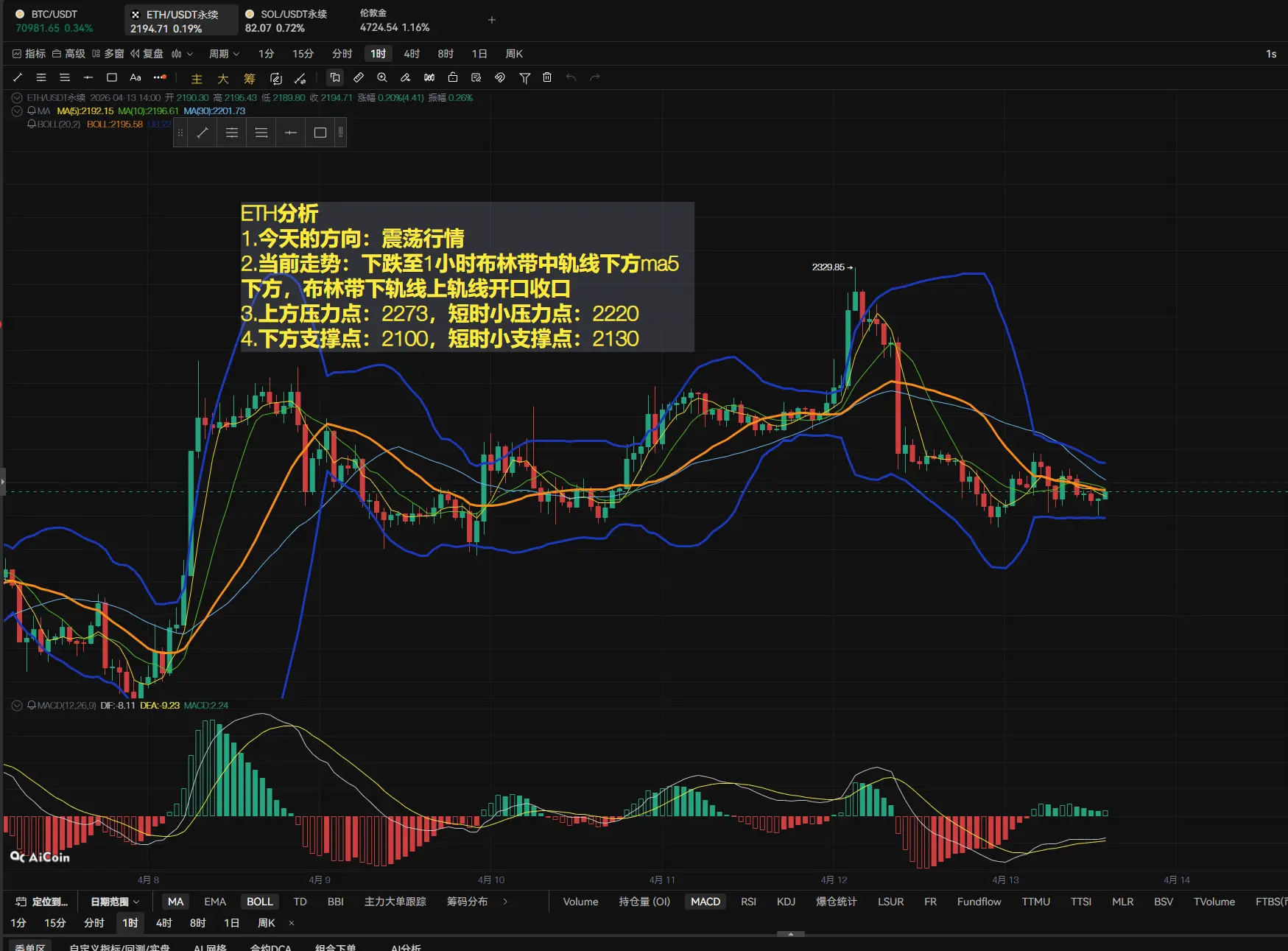Delete drawings with the trash can icon
Viewport: 1288px width, 951px height.
547,77
